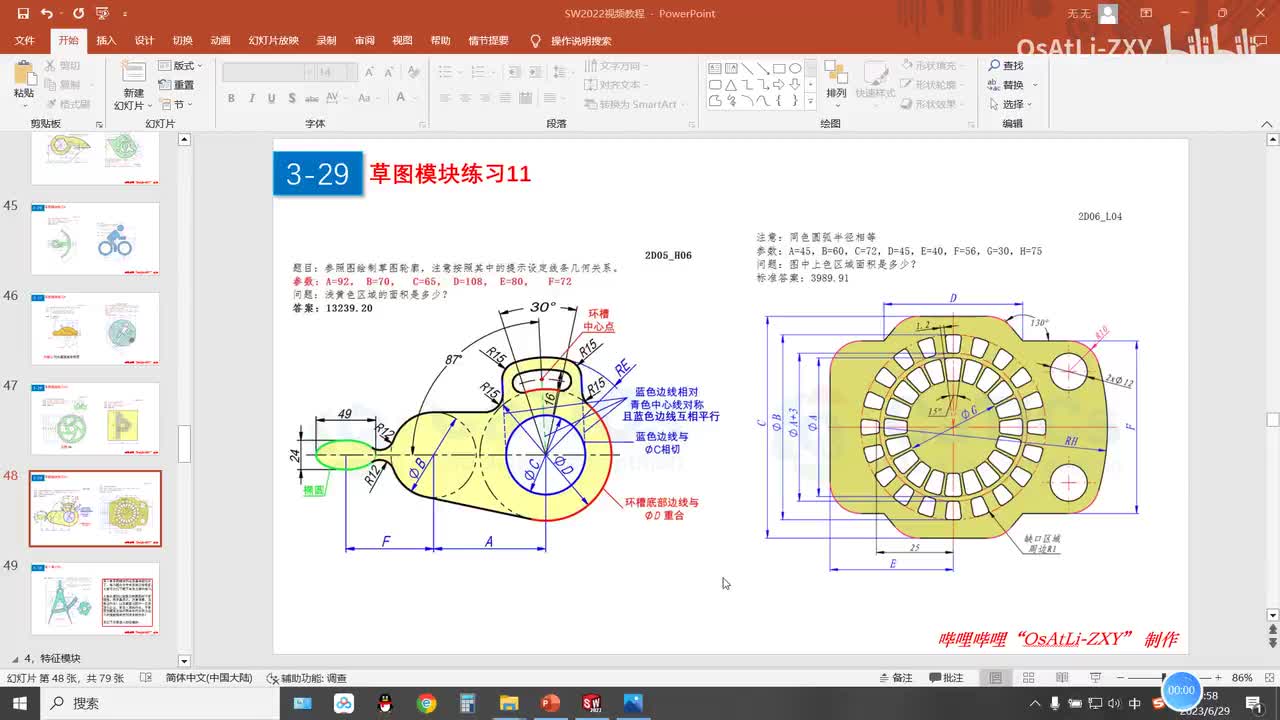
Task: Click the PowerPoint taskbar icon
Action: pos(550,703)
